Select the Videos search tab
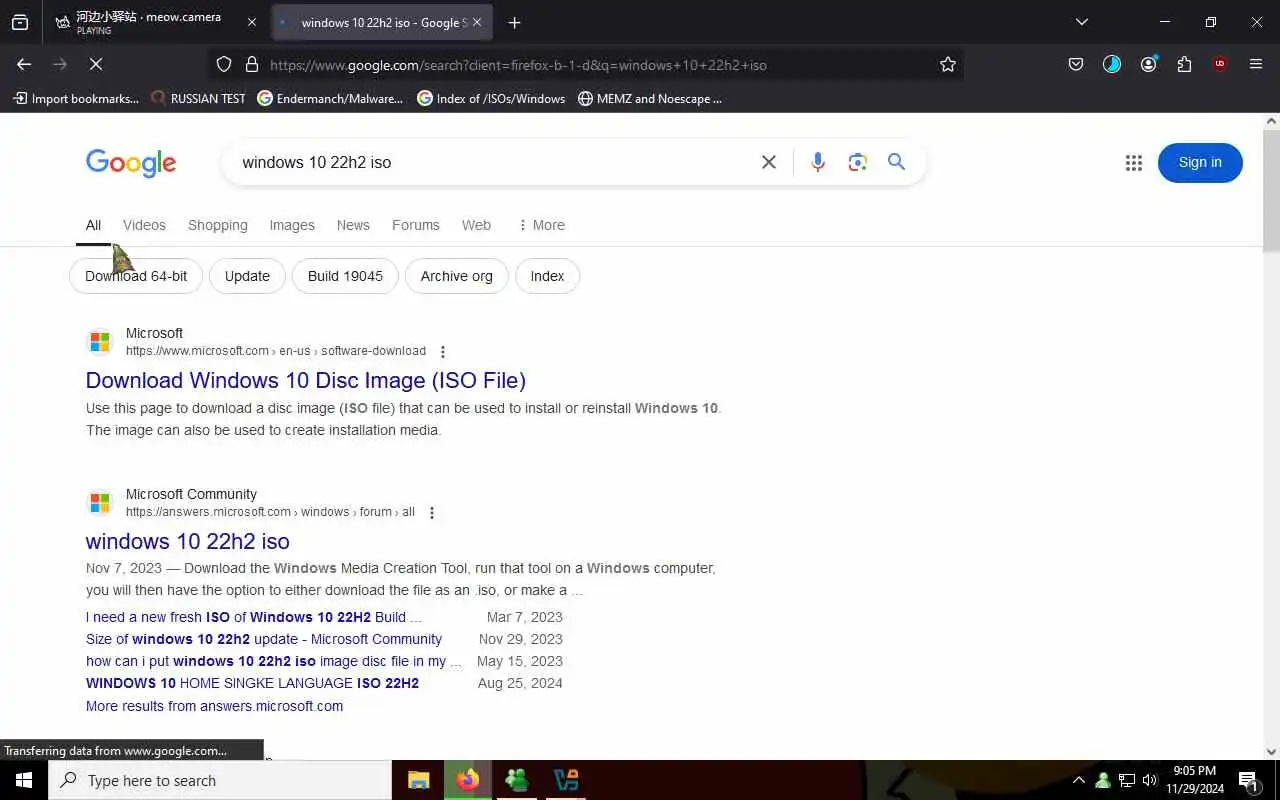 [144, 225]
